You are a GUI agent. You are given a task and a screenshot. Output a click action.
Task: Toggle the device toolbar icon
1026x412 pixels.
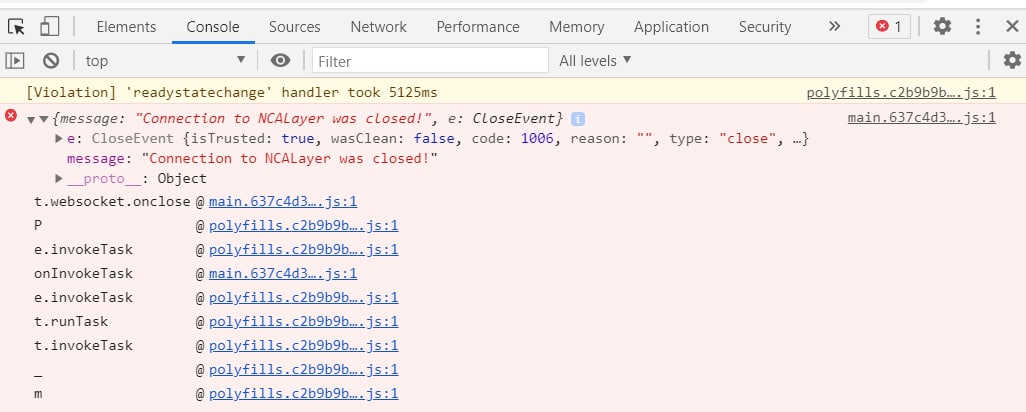click(50, 27)
